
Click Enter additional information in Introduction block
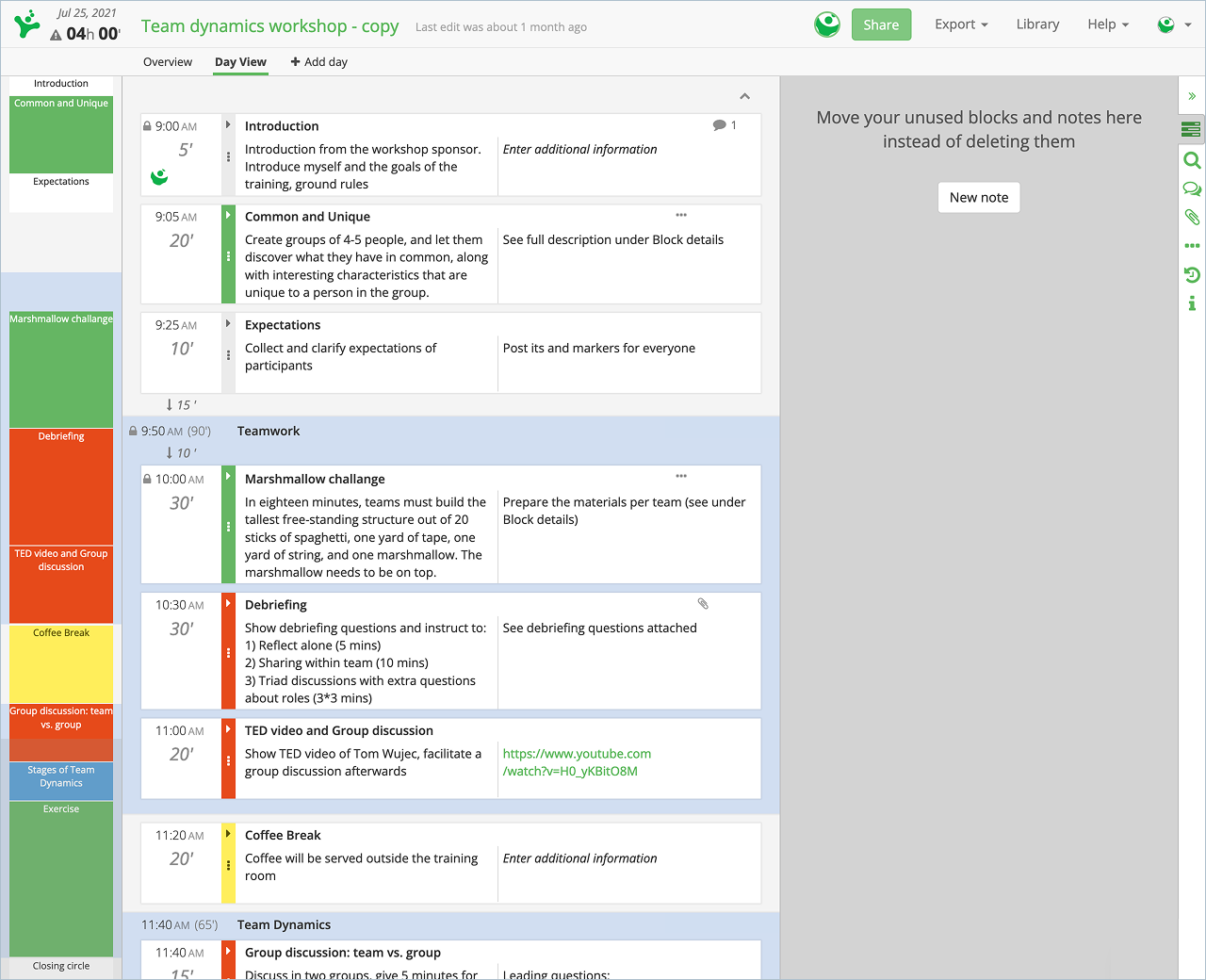(579, 149)
